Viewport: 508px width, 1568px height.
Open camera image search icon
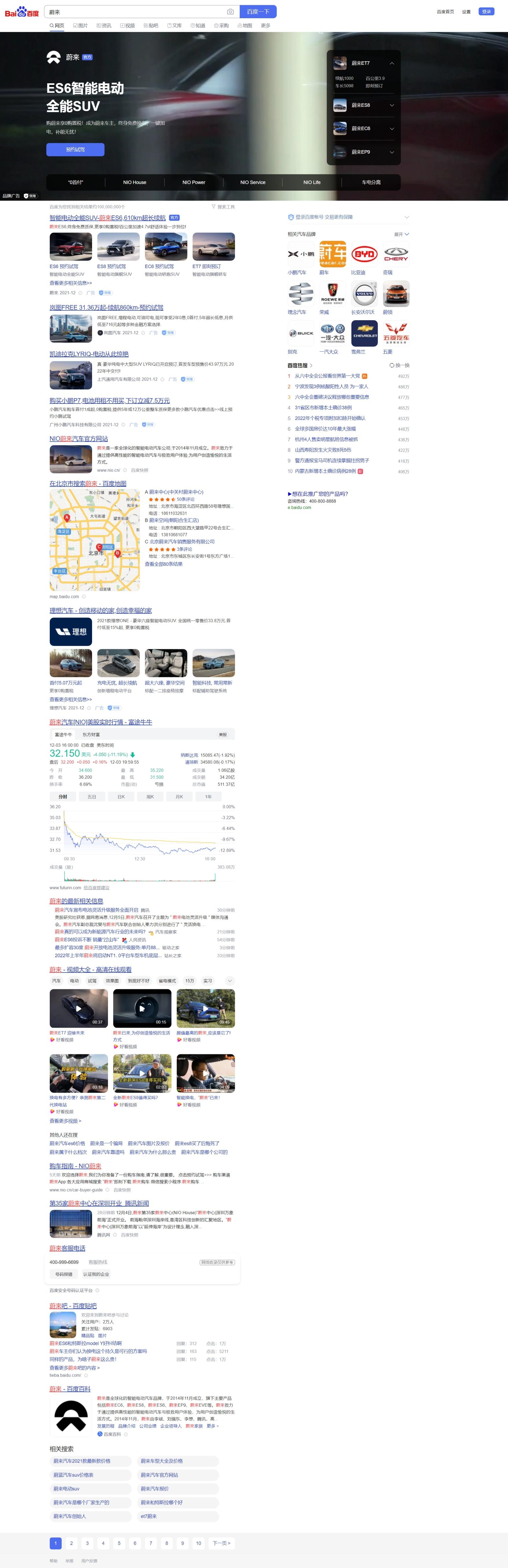pyautogui.click(x=230, y=12)
